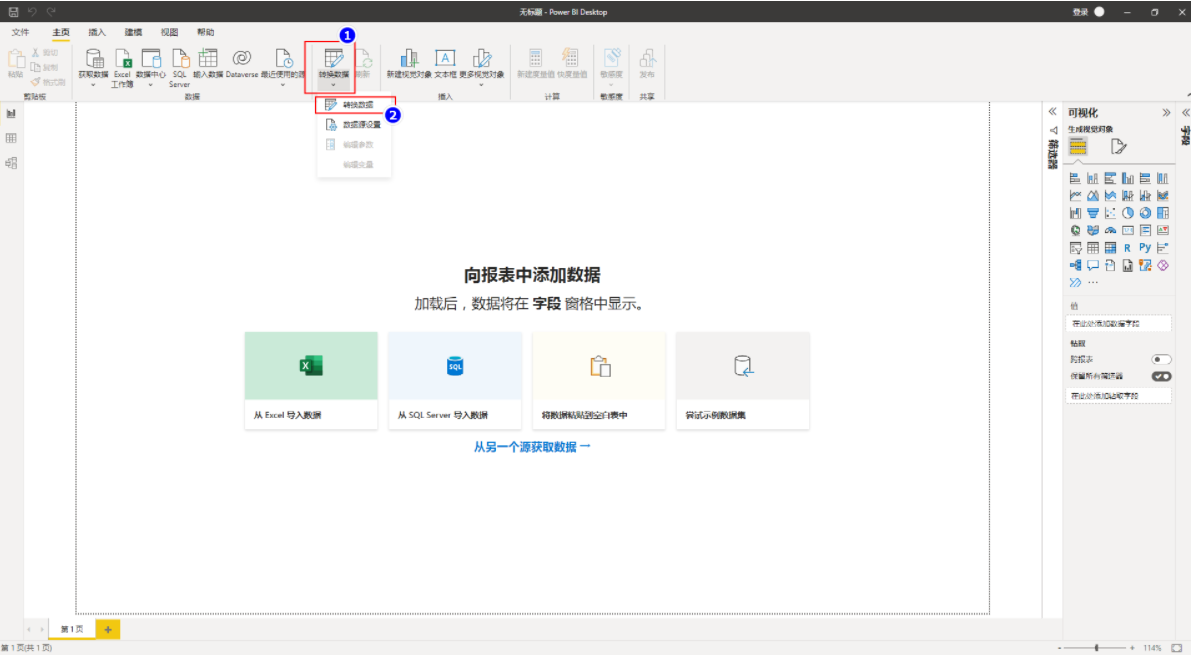This screenshot has width=1191, height=655.
Task: Adjust the zoom slider in status bar
Action: click(1096, 648)
